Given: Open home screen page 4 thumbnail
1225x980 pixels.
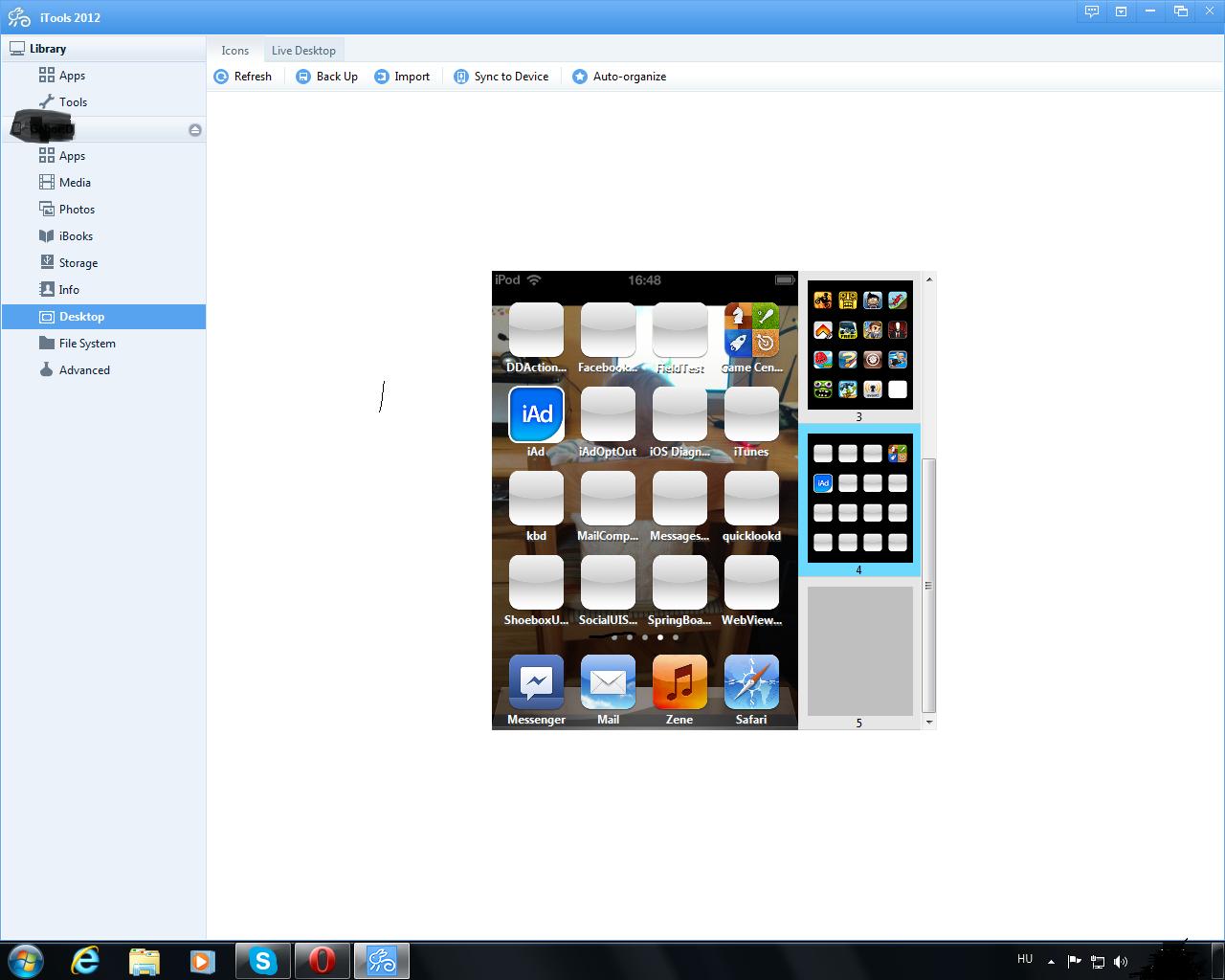Looking at the screenshot, I should coord(859,498).
